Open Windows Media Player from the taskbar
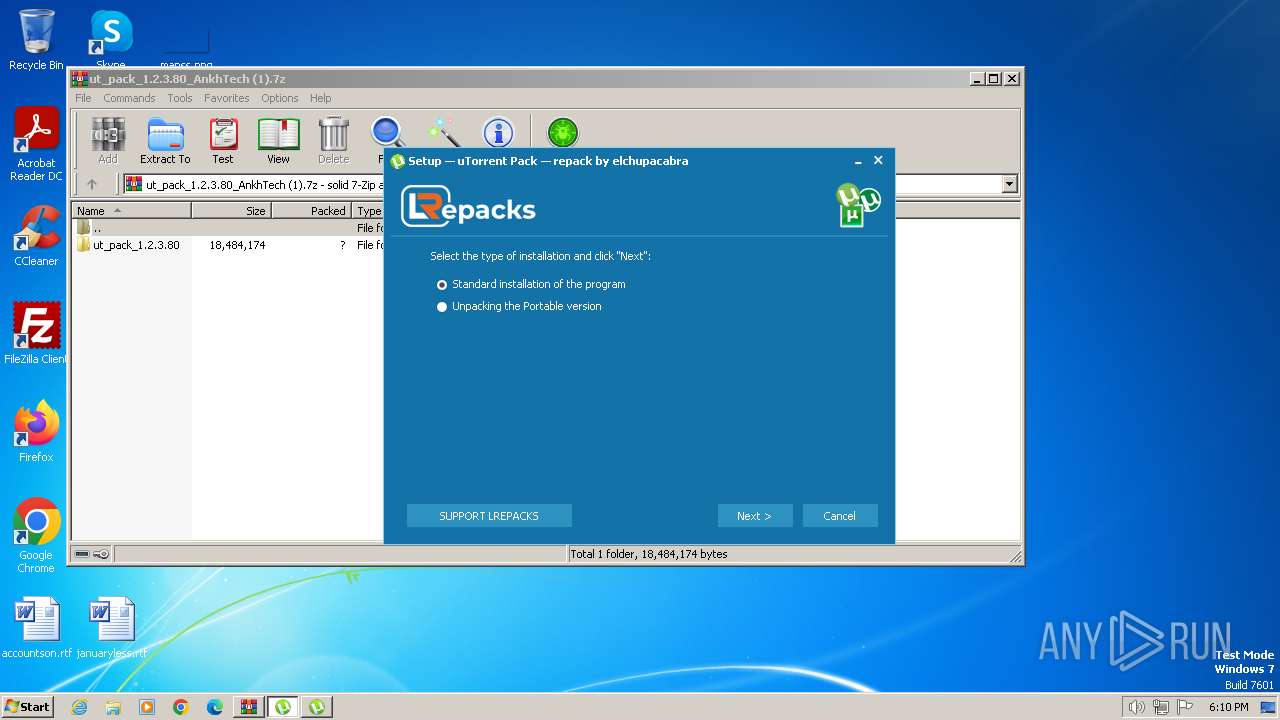Screen dimensions: 1280x720 (x=147, y=707)
